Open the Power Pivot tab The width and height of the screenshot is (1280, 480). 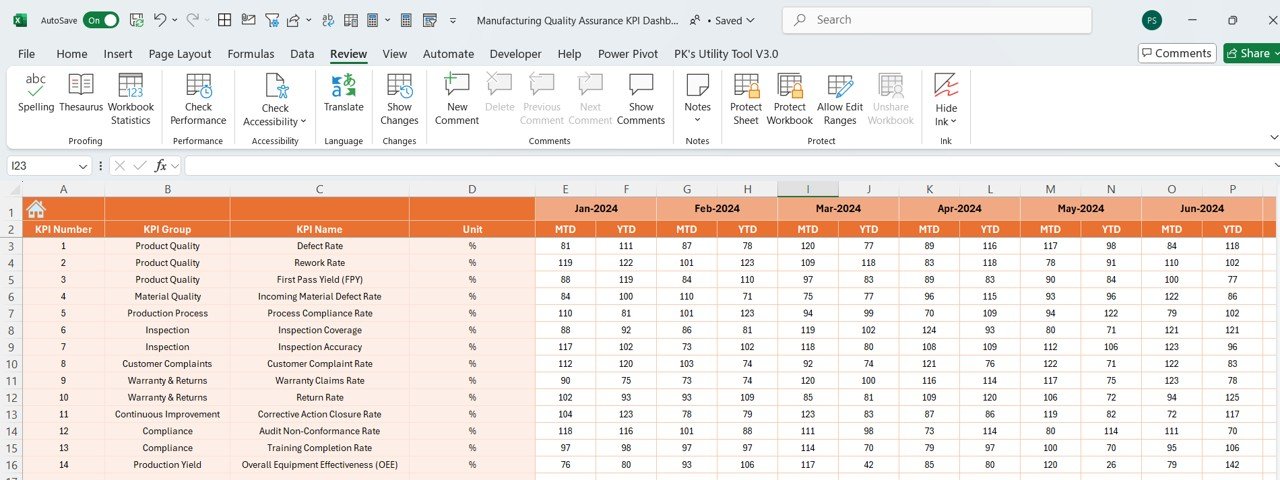(x=628, y=54)
